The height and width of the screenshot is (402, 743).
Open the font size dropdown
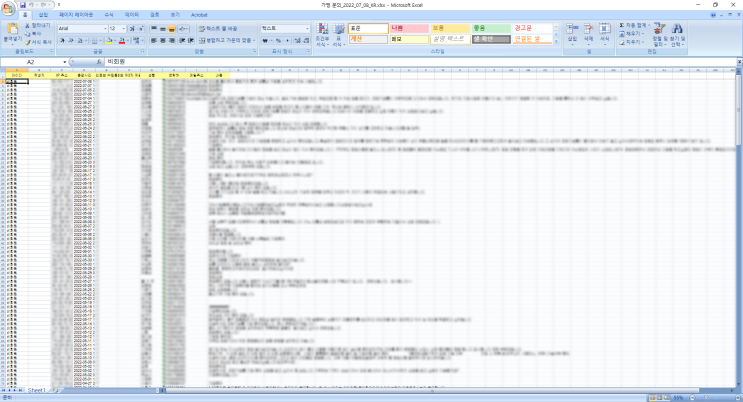coord(124,29)
